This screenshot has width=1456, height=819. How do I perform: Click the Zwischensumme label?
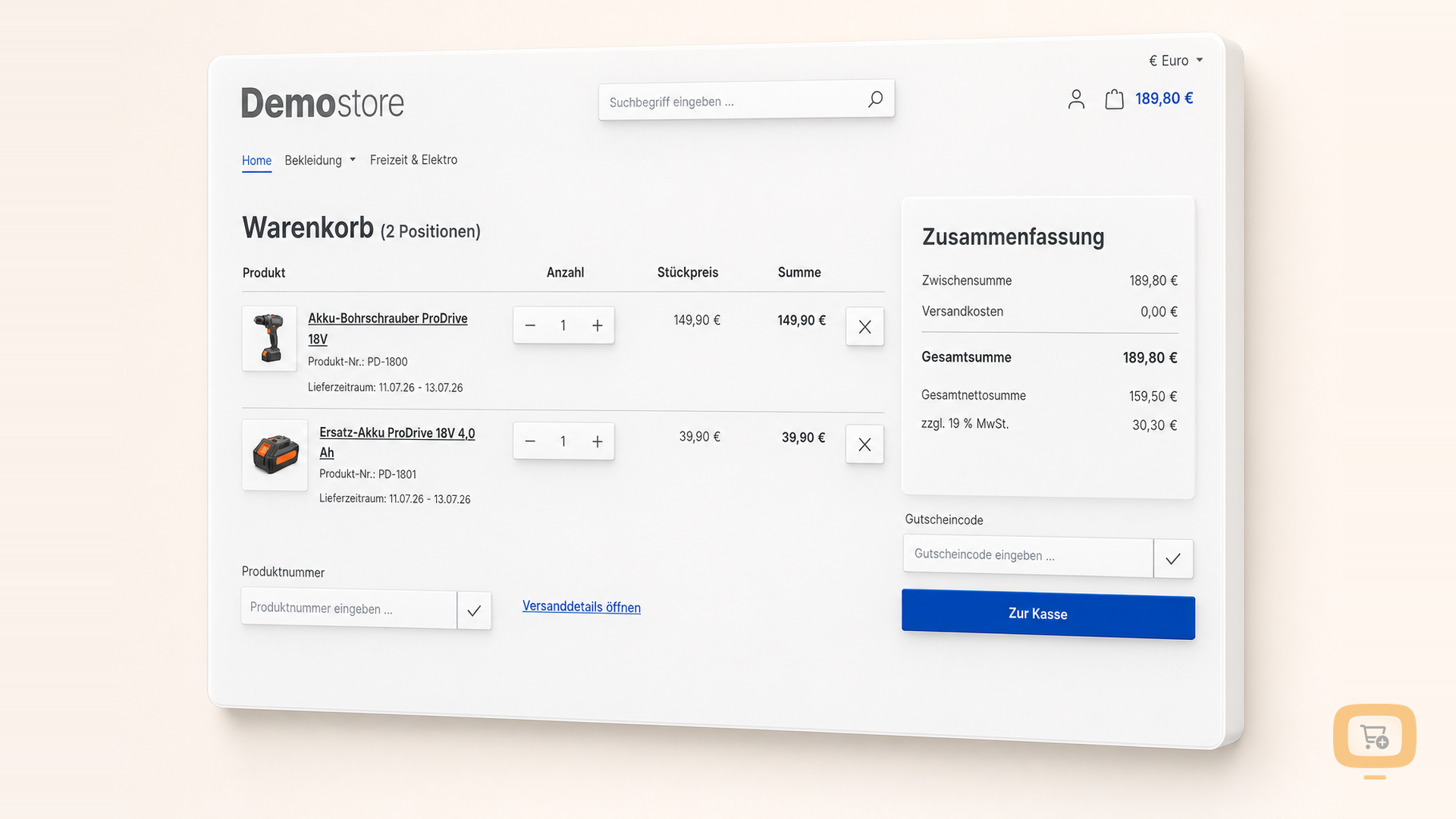click(x=967, y=281)
